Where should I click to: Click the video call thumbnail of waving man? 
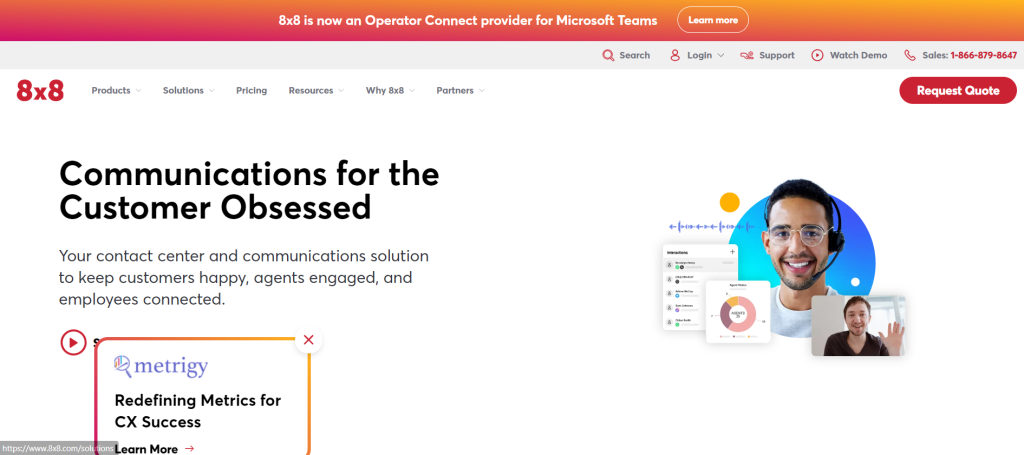858,326
